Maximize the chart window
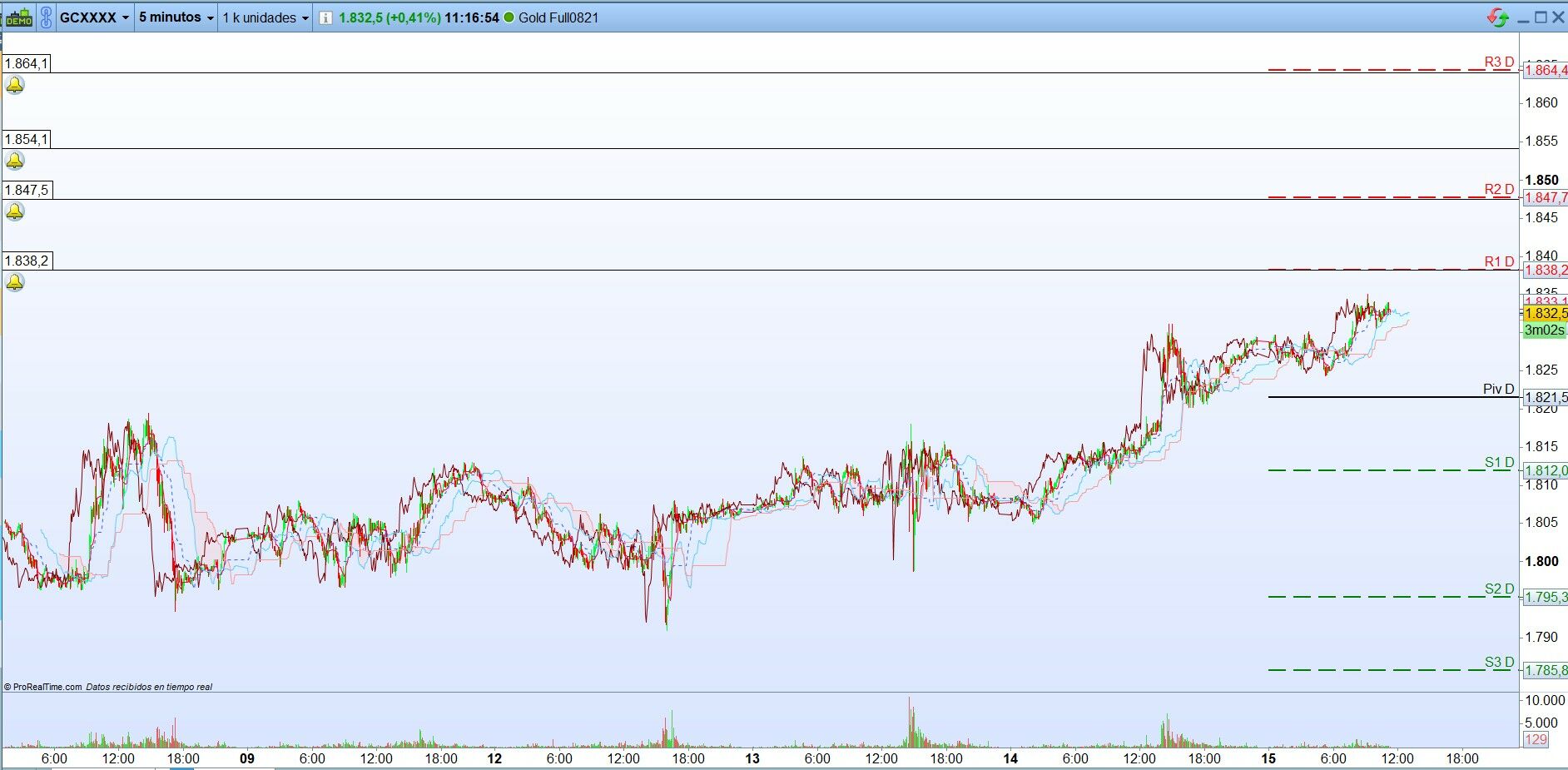 (x=1541, y=17)
